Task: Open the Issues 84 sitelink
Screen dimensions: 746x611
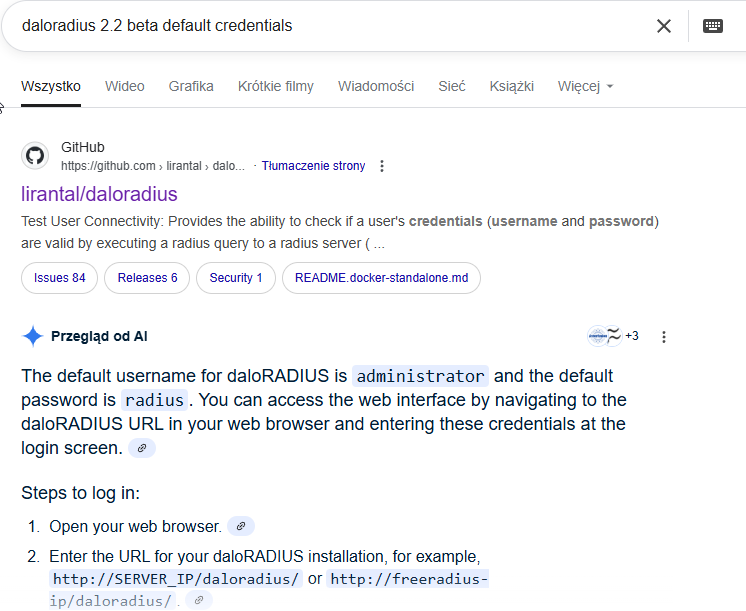Action: (x=59, y=278)
